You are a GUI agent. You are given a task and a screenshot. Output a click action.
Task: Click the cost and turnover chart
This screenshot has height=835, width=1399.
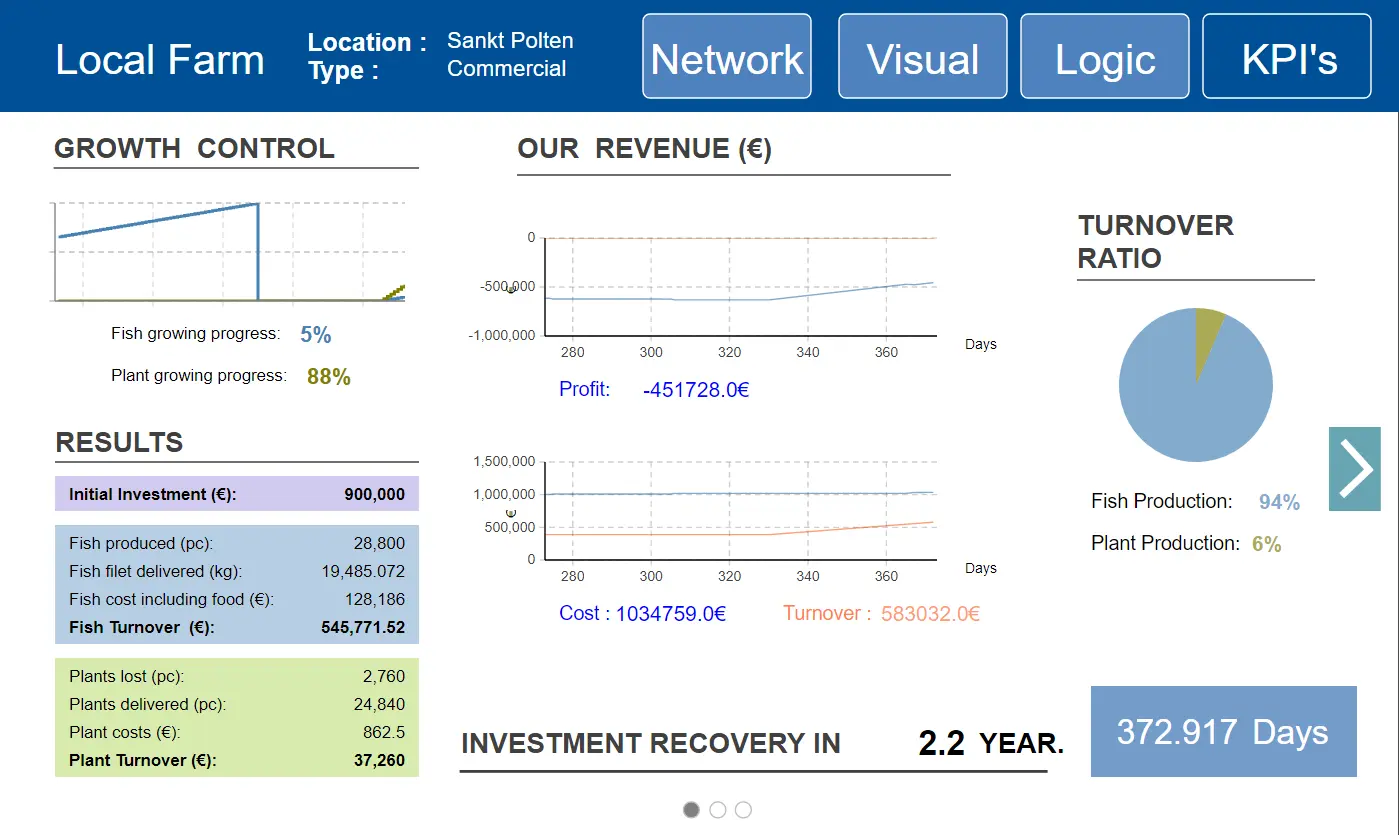click(x=740, y=511)
